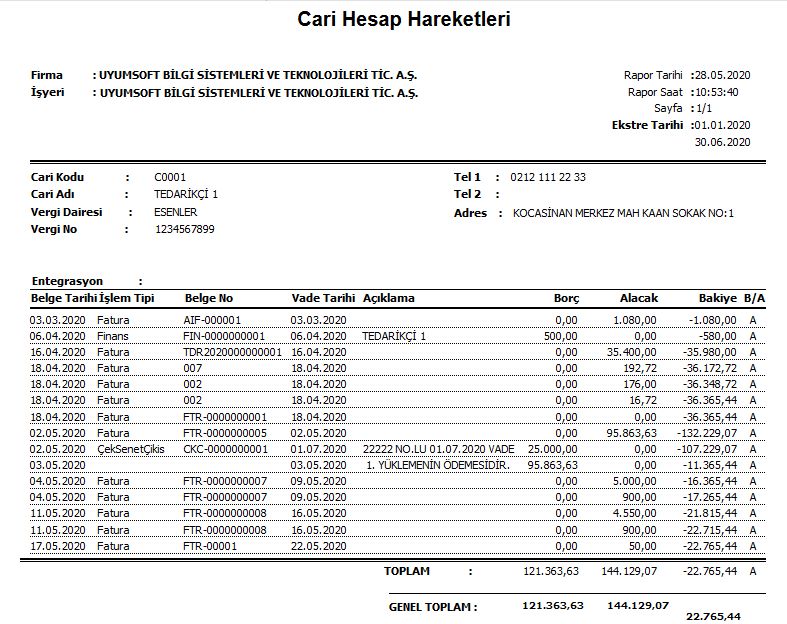Click invoice number FTR-0000000005
The height and width of the screenshot is (624, 787).
(x=225, y=433)
